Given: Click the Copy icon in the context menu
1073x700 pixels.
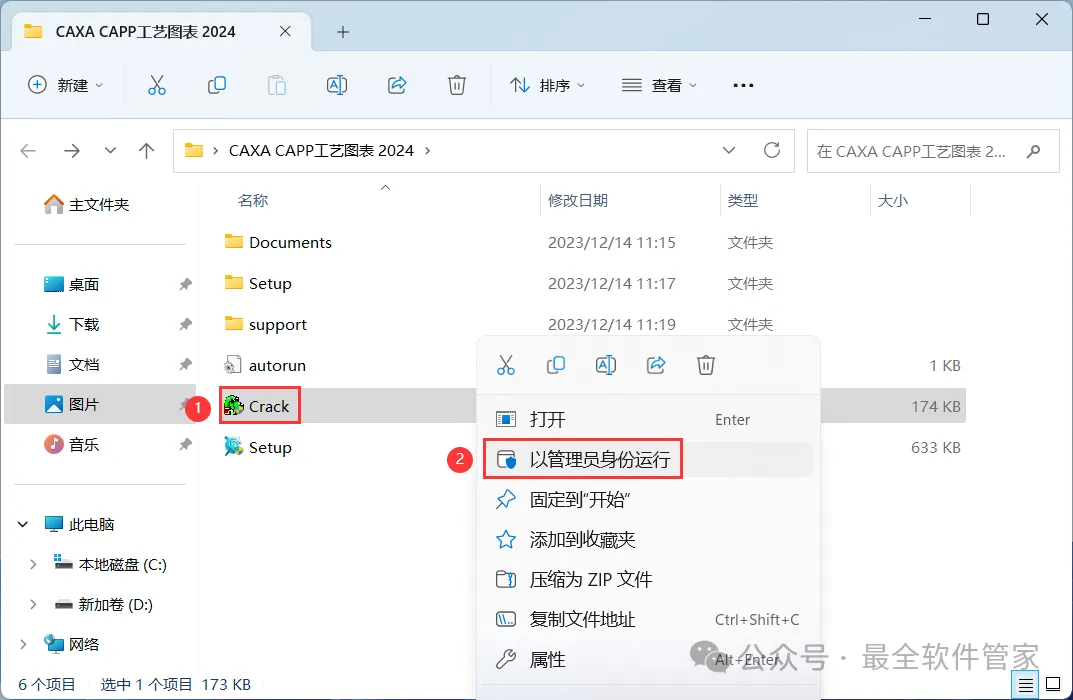Looking at the screenshot, I should [556, 365].
